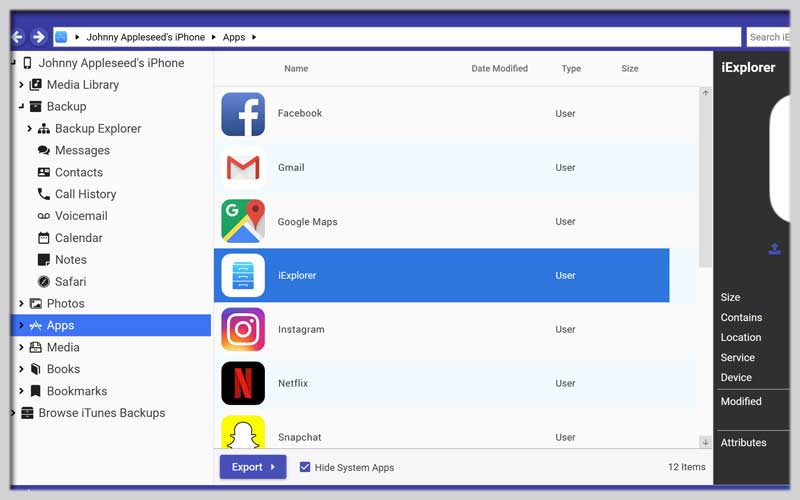Click the Messages speech bubble icon
Screen dimensions: 800x500
pyautogui.click(x=44, y=151)
